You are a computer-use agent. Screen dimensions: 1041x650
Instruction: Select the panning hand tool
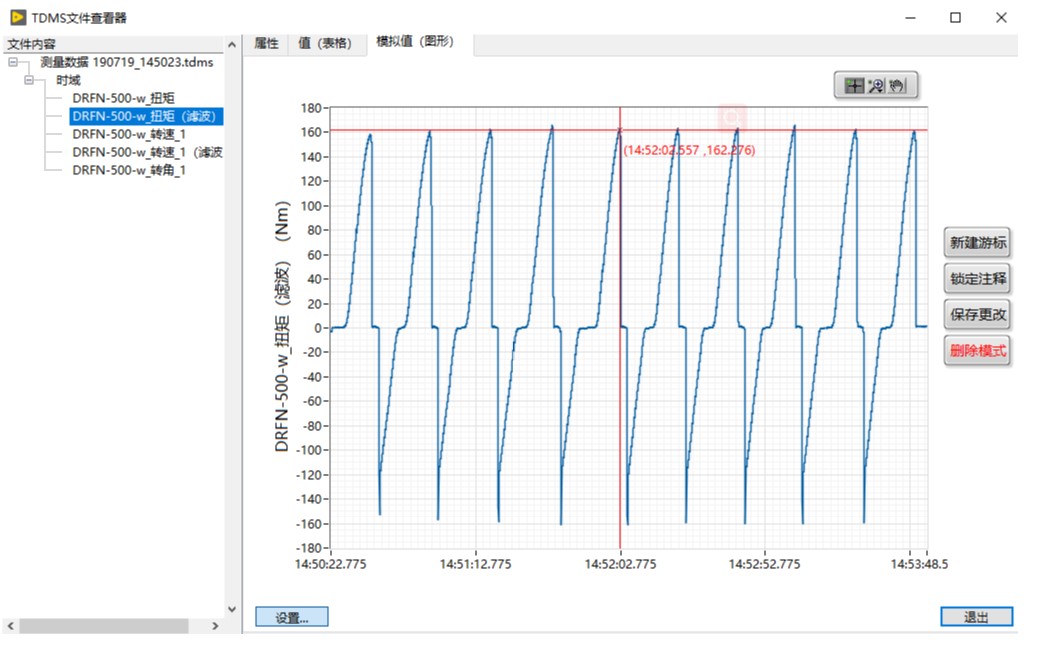(x=898, y=86)
